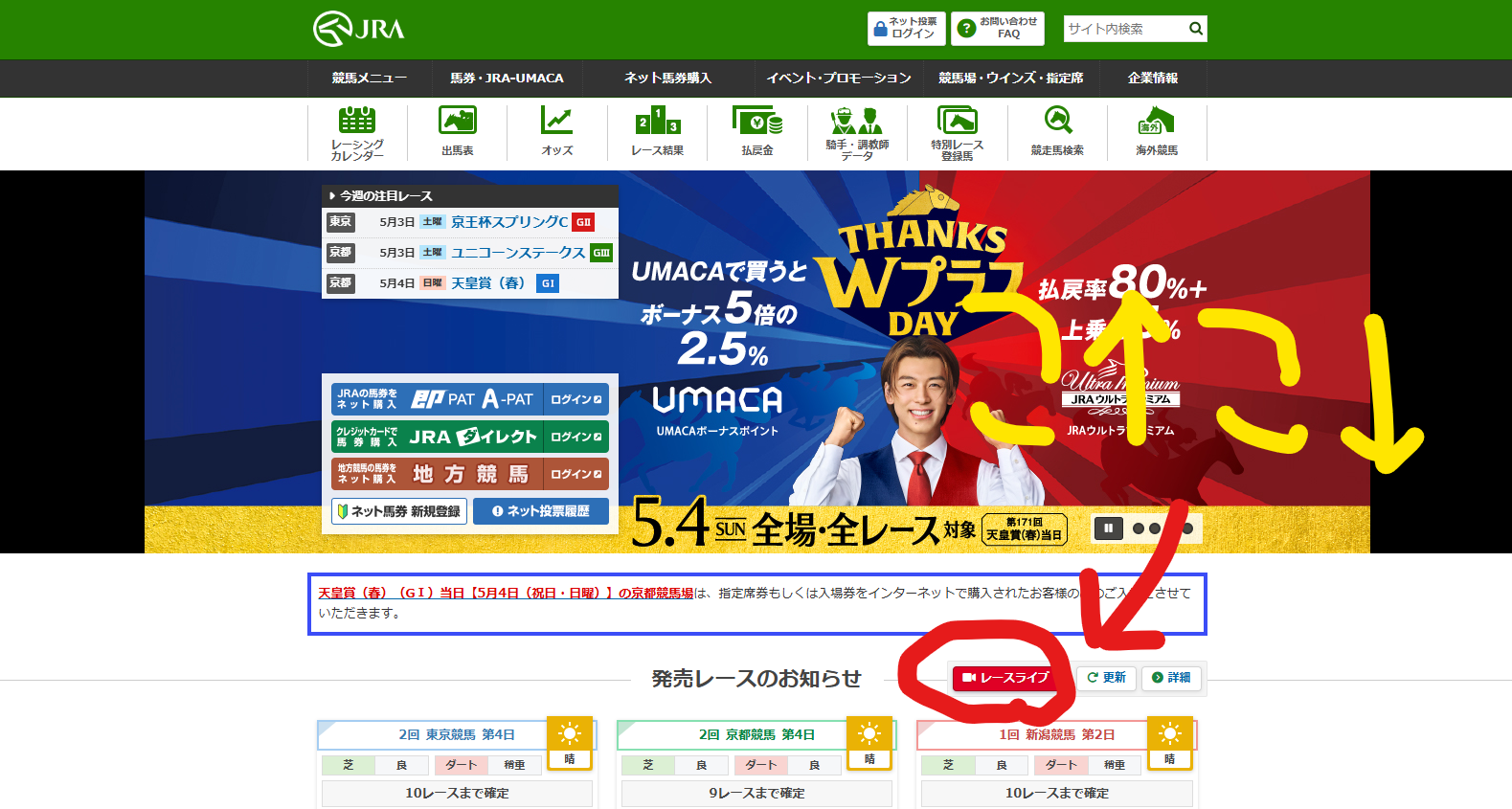1512x809 pixels.
Task: Click the JRA logo
Action: [x=359, y=29]
